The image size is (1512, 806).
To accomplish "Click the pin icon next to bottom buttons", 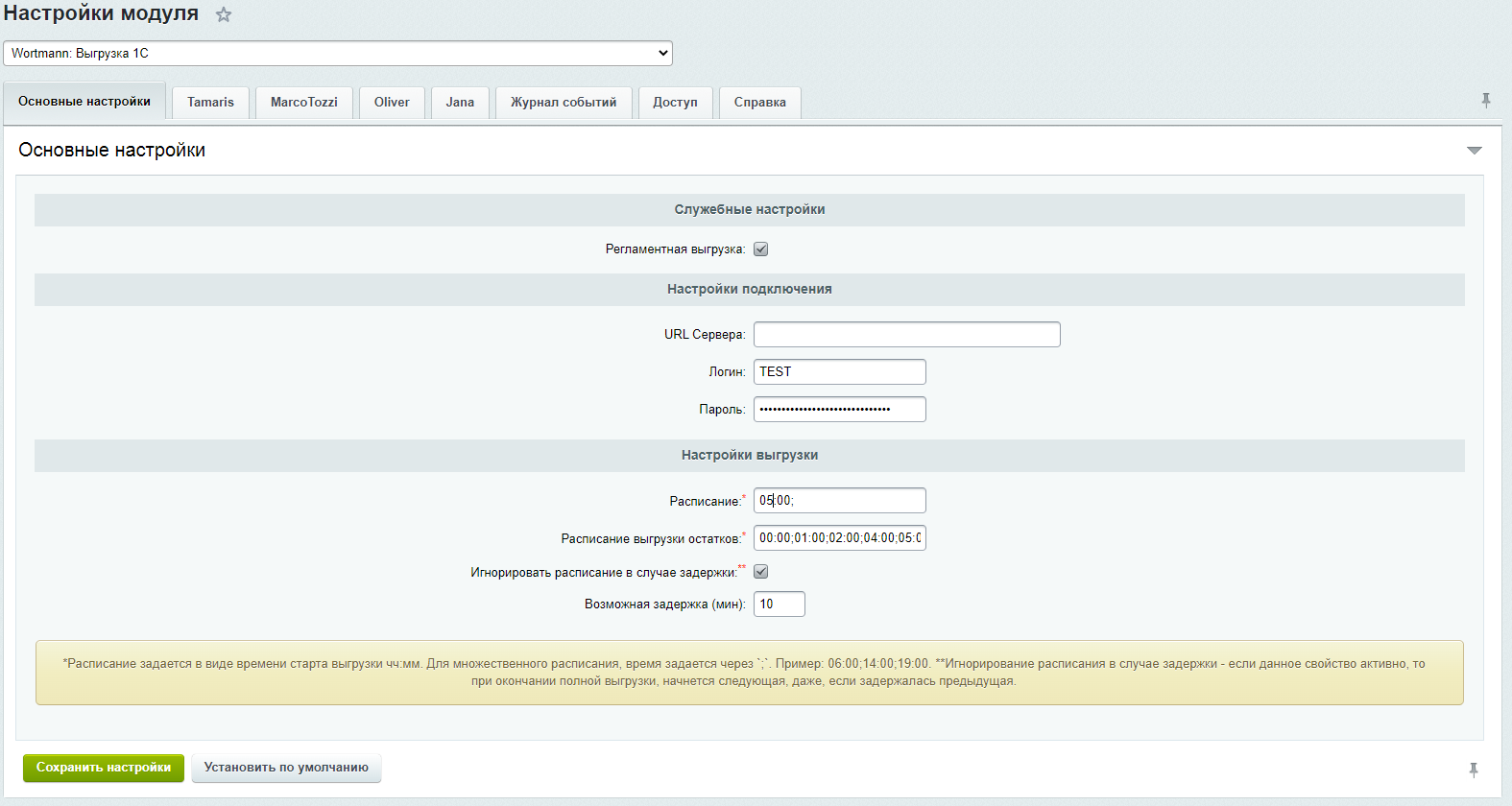I will 1474,770.
